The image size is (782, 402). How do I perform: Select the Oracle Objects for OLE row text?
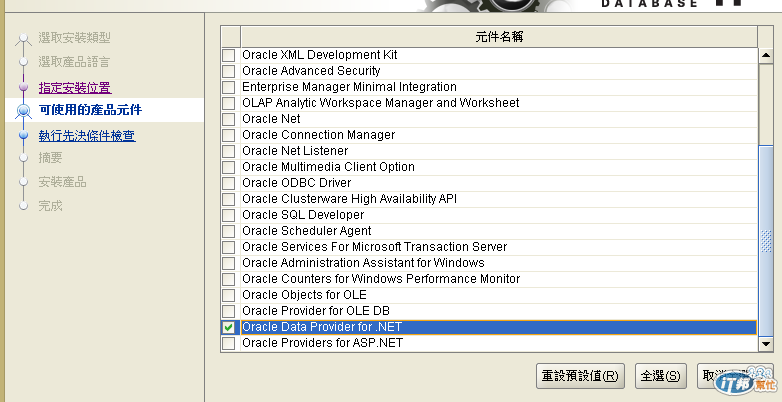[x=304, y=294]
